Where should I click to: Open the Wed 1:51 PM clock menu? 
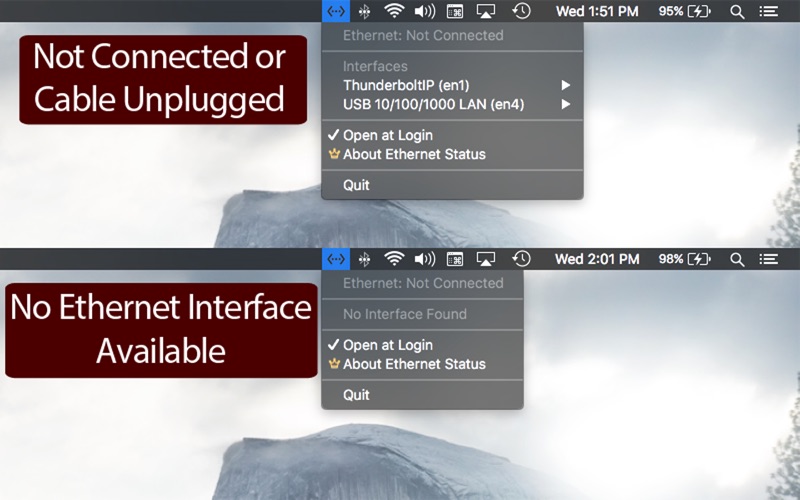pos(596,11)
